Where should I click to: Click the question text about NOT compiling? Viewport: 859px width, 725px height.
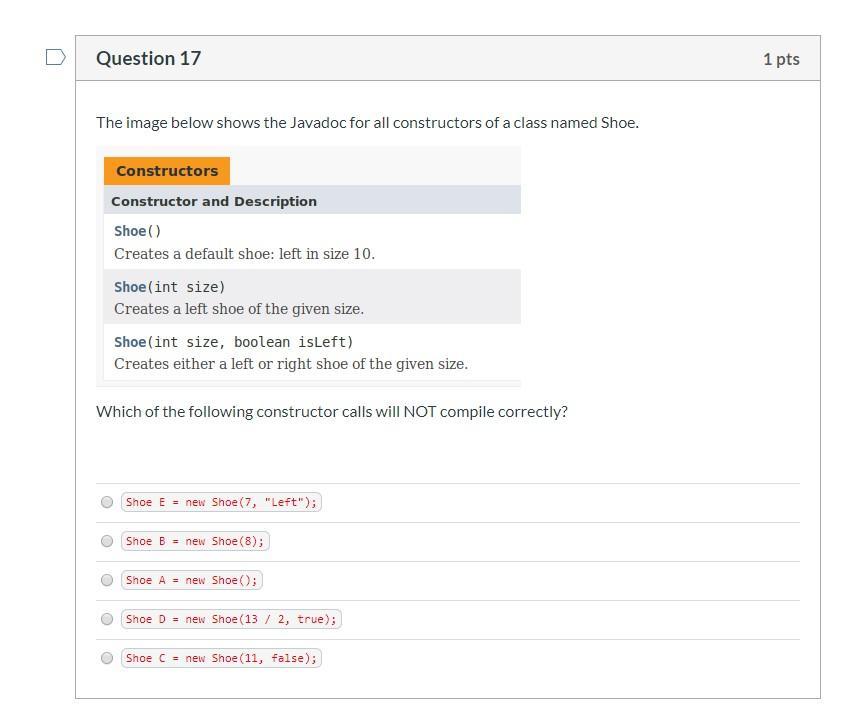[x=332, y=412]
